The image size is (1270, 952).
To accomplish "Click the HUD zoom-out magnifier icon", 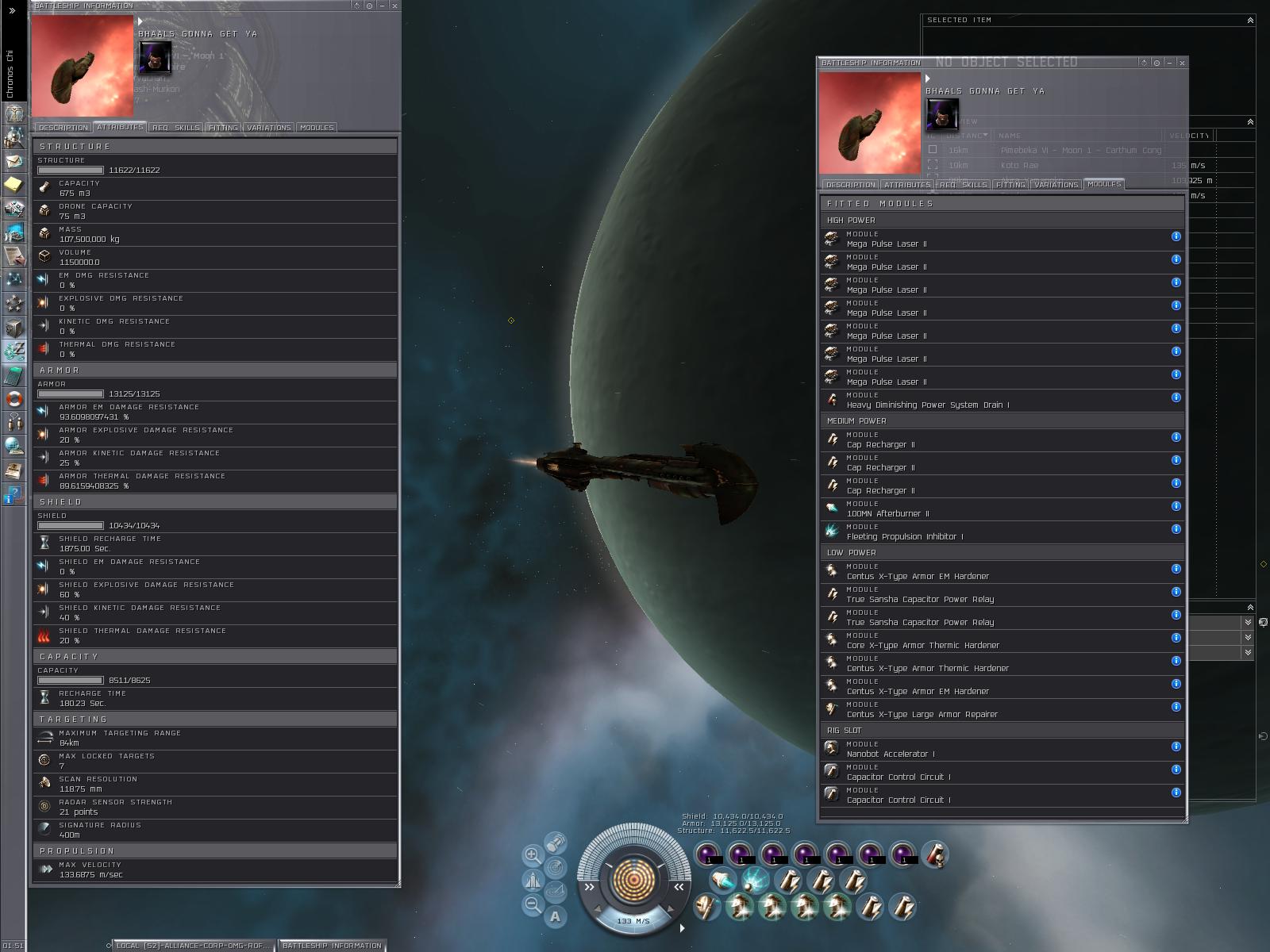I will click(x=533, y=904).
